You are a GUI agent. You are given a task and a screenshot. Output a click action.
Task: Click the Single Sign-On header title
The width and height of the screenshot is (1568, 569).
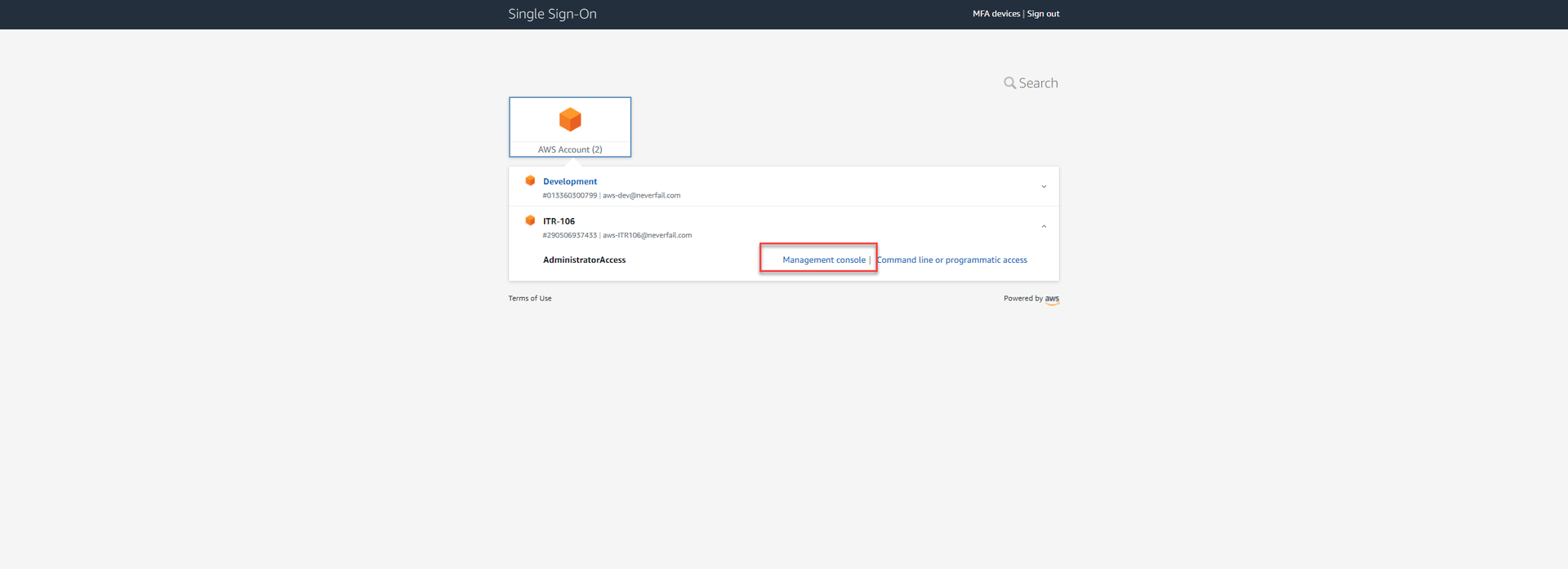[552, 14]
